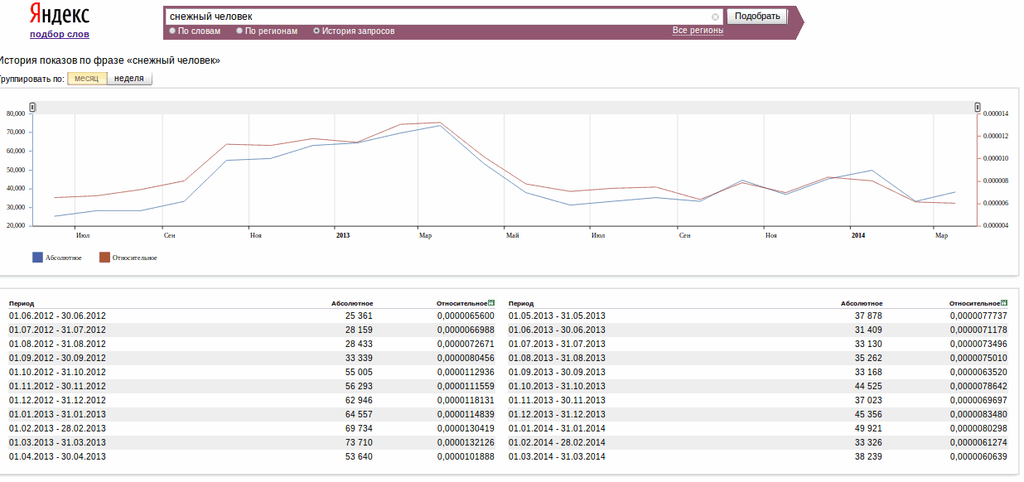Click the right 'Абсолютное' column header
The image size is (1024, 482).
(861, 302)
